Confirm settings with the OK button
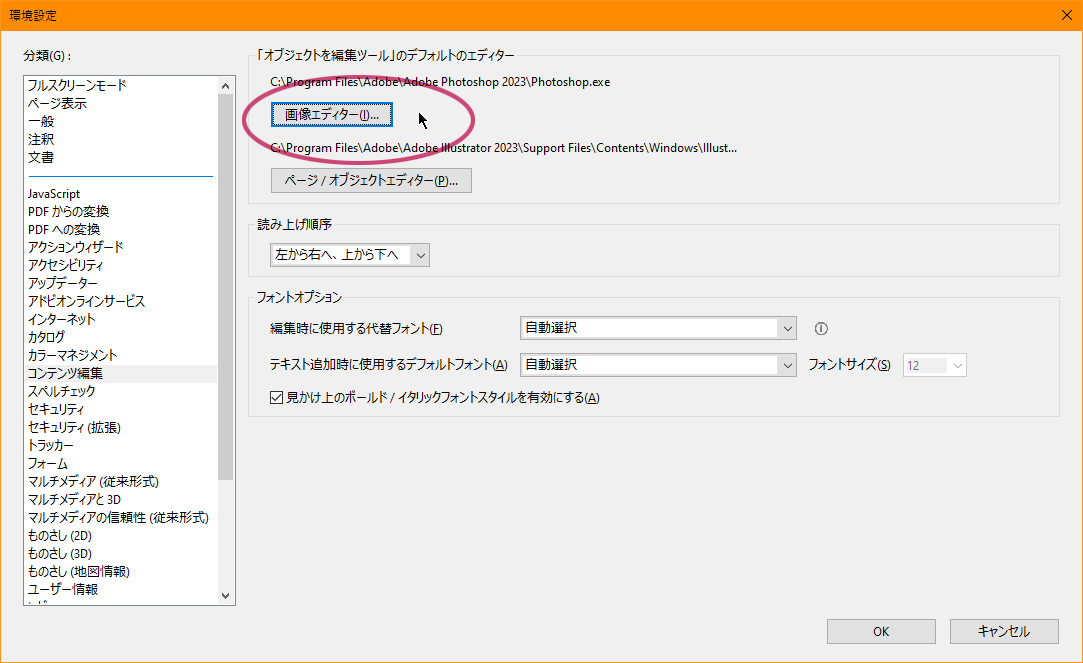This screenshot has height=663, width=1083. (880, 631)
